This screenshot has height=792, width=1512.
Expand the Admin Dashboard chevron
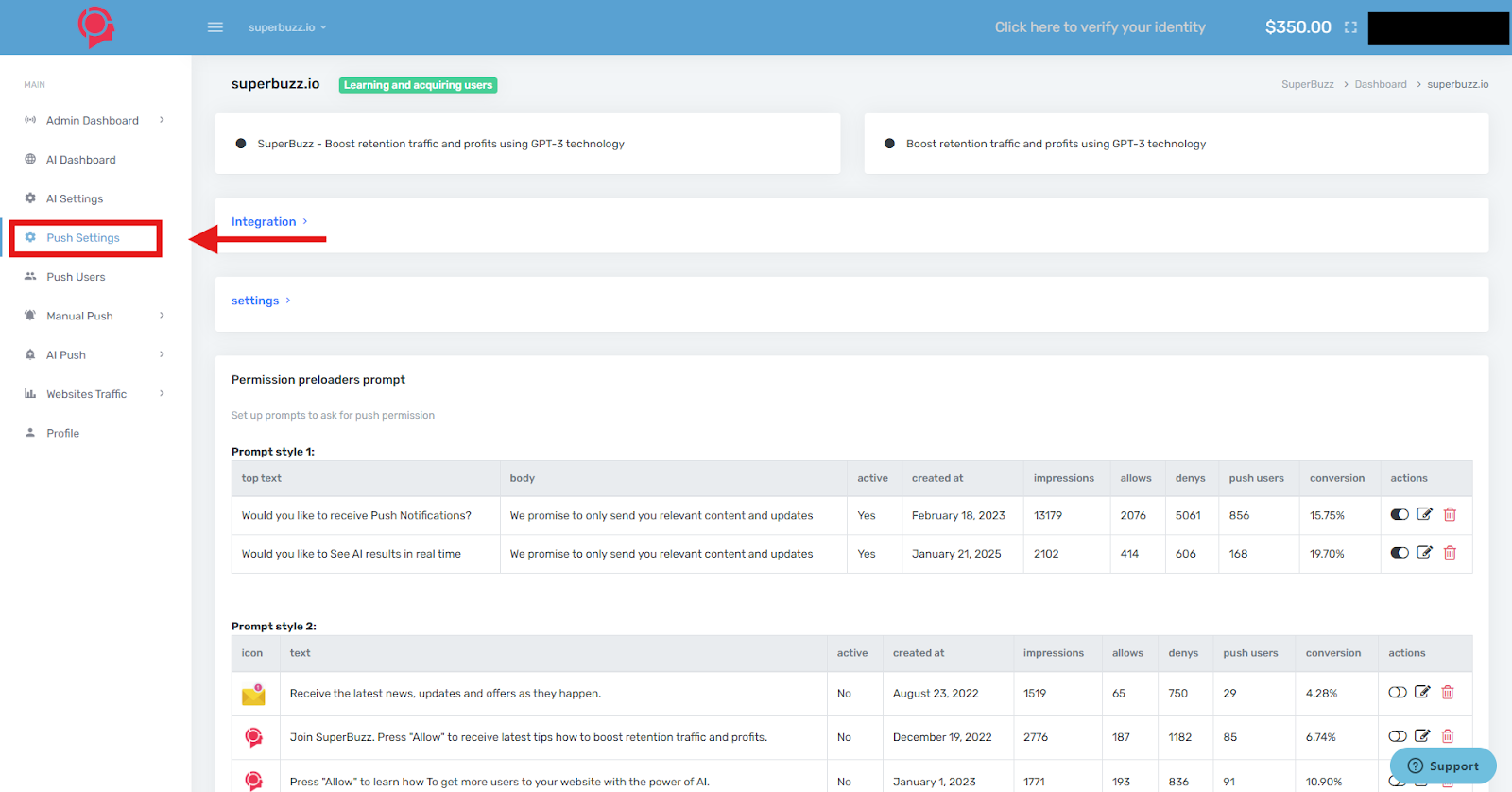162,120
